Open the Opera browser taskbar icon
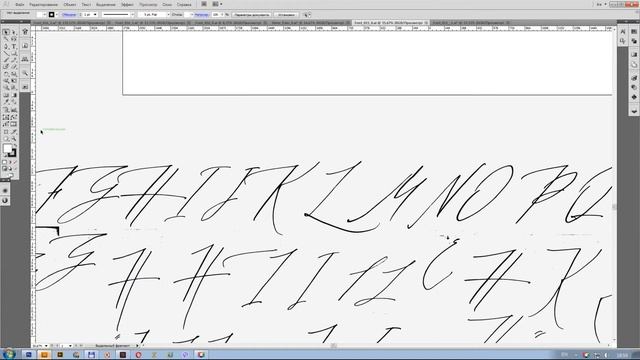The image size is (640, 360). click(138, 355)
